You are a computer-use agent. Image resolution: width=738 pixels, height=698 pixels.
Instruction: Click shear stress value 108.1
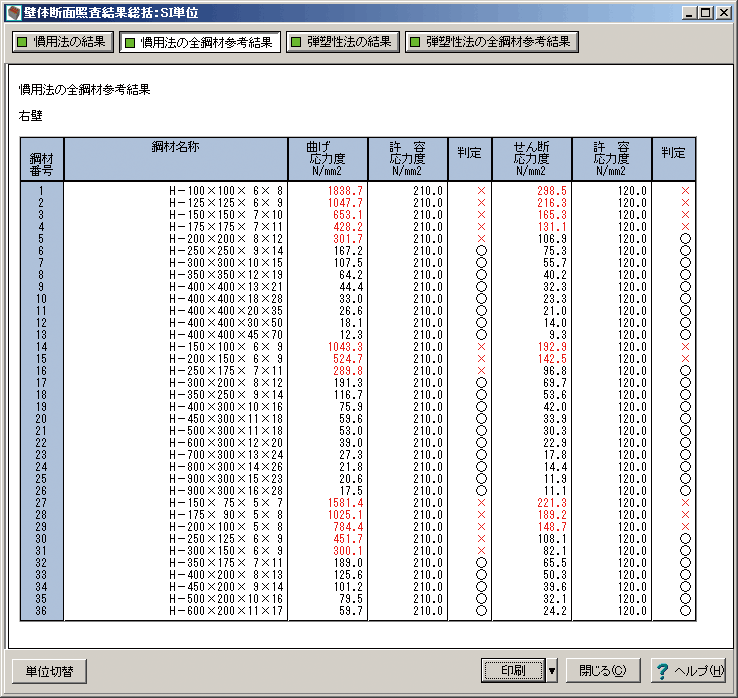point(552,539)
